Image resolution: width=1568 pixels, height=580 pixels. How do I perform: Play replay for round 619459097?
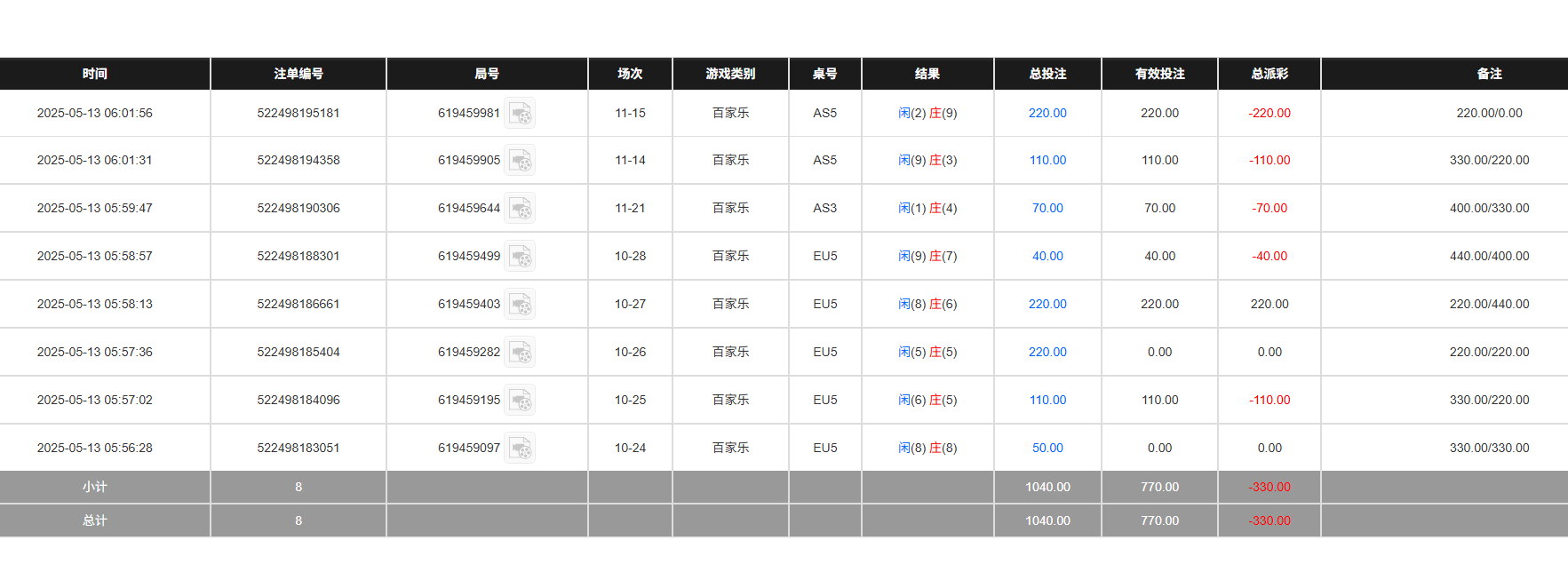(x=521, y=449)
